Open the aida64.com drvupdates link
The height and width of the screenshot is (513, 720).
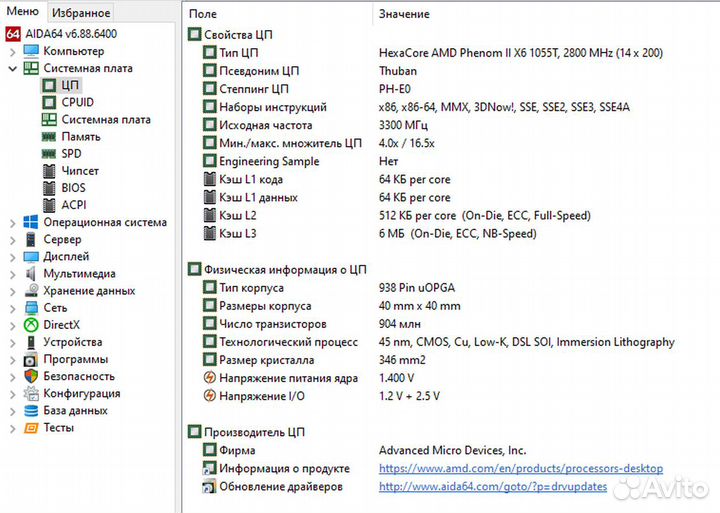pos(493,487)
